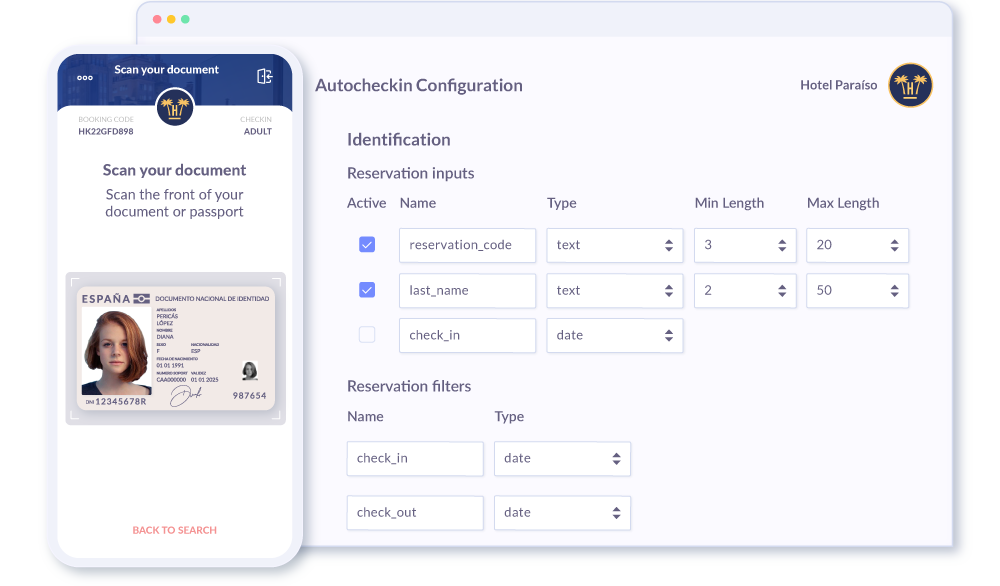Uncheck the last_name Active checkbox

point(367,290)
